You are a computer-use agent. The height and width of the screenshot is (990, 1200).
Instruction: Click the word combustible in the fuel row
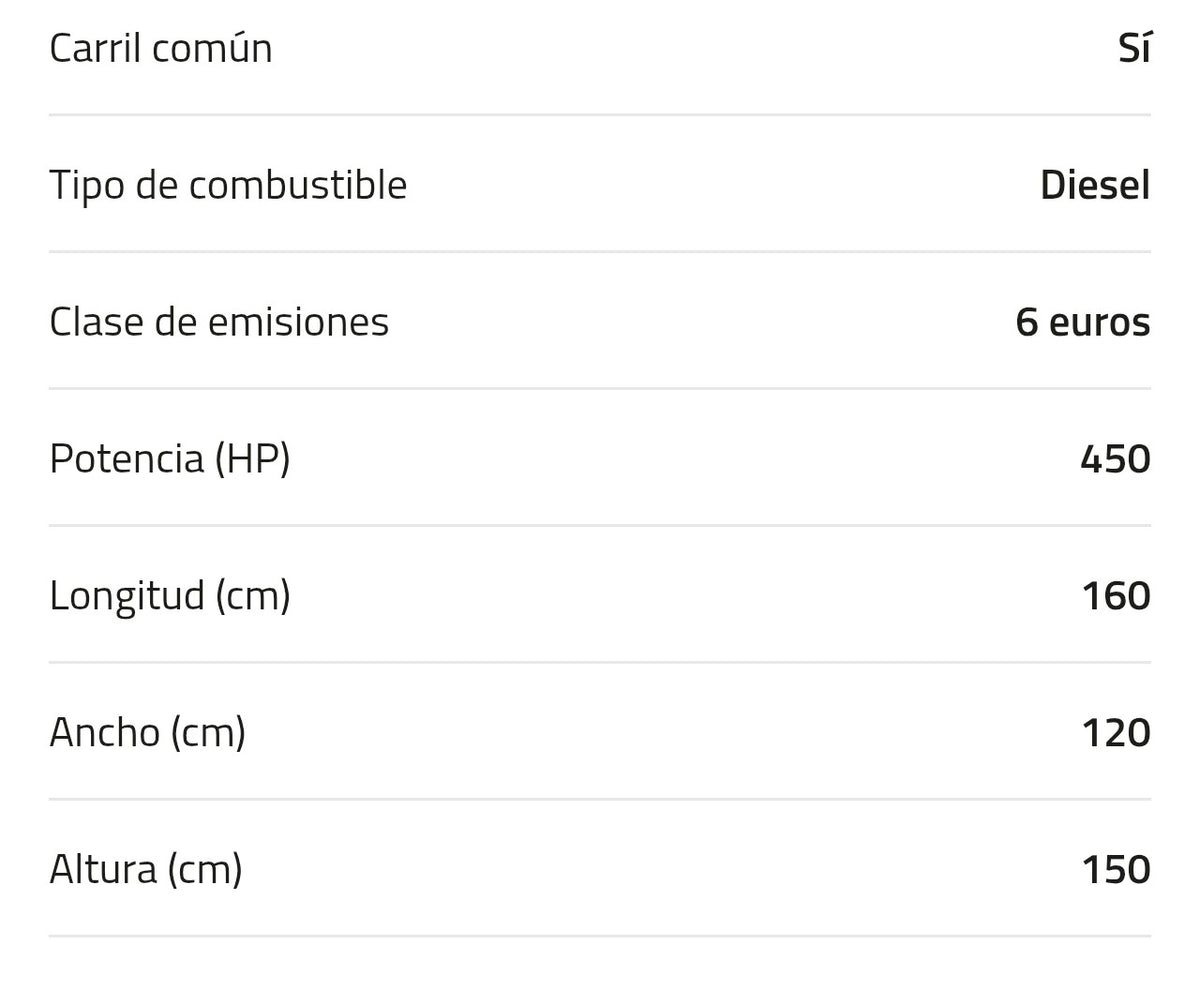coord(298,185)
